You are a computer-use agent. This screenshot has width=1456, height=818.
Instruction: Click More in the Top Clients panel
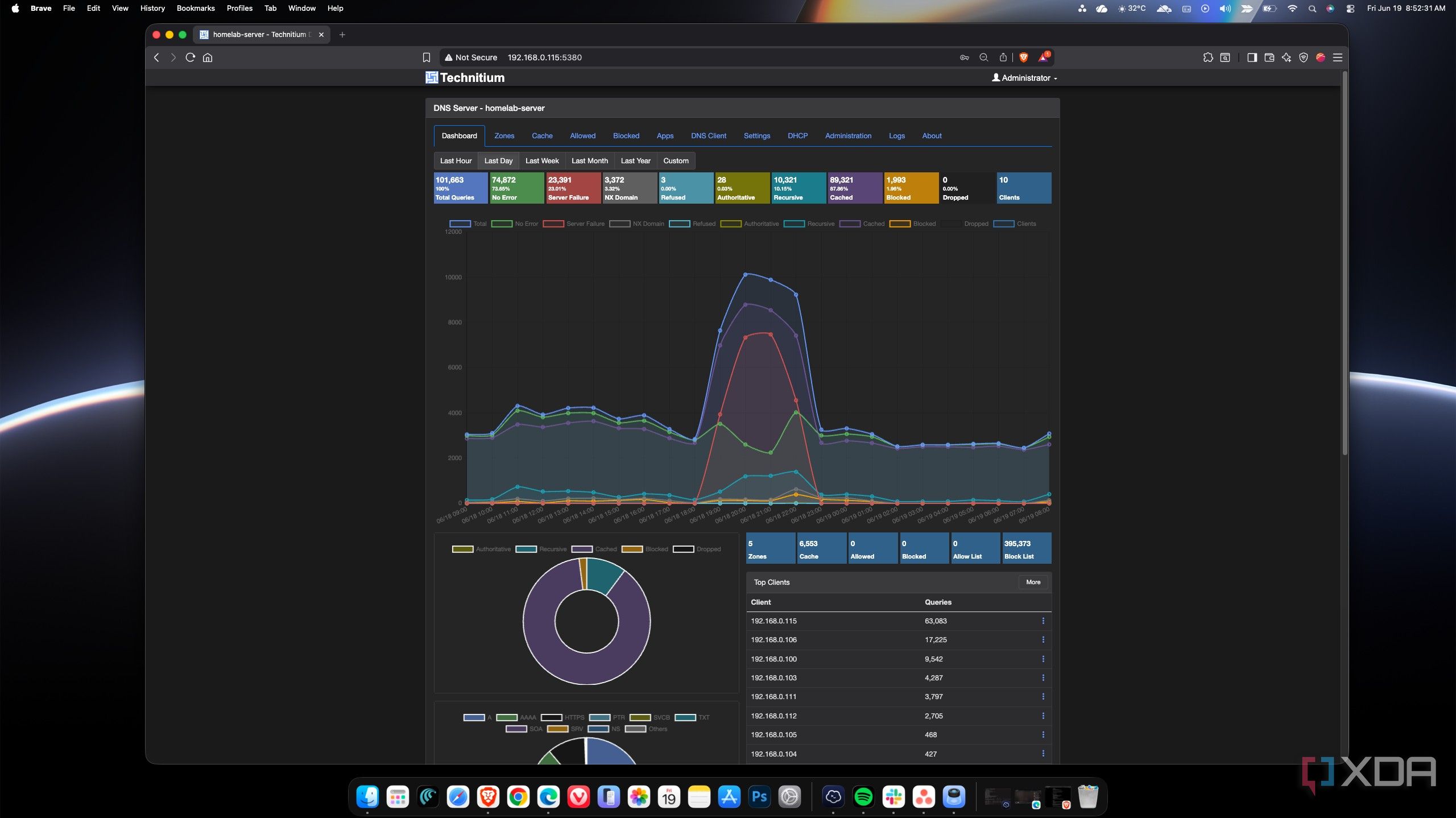[x=1033, y=582]
